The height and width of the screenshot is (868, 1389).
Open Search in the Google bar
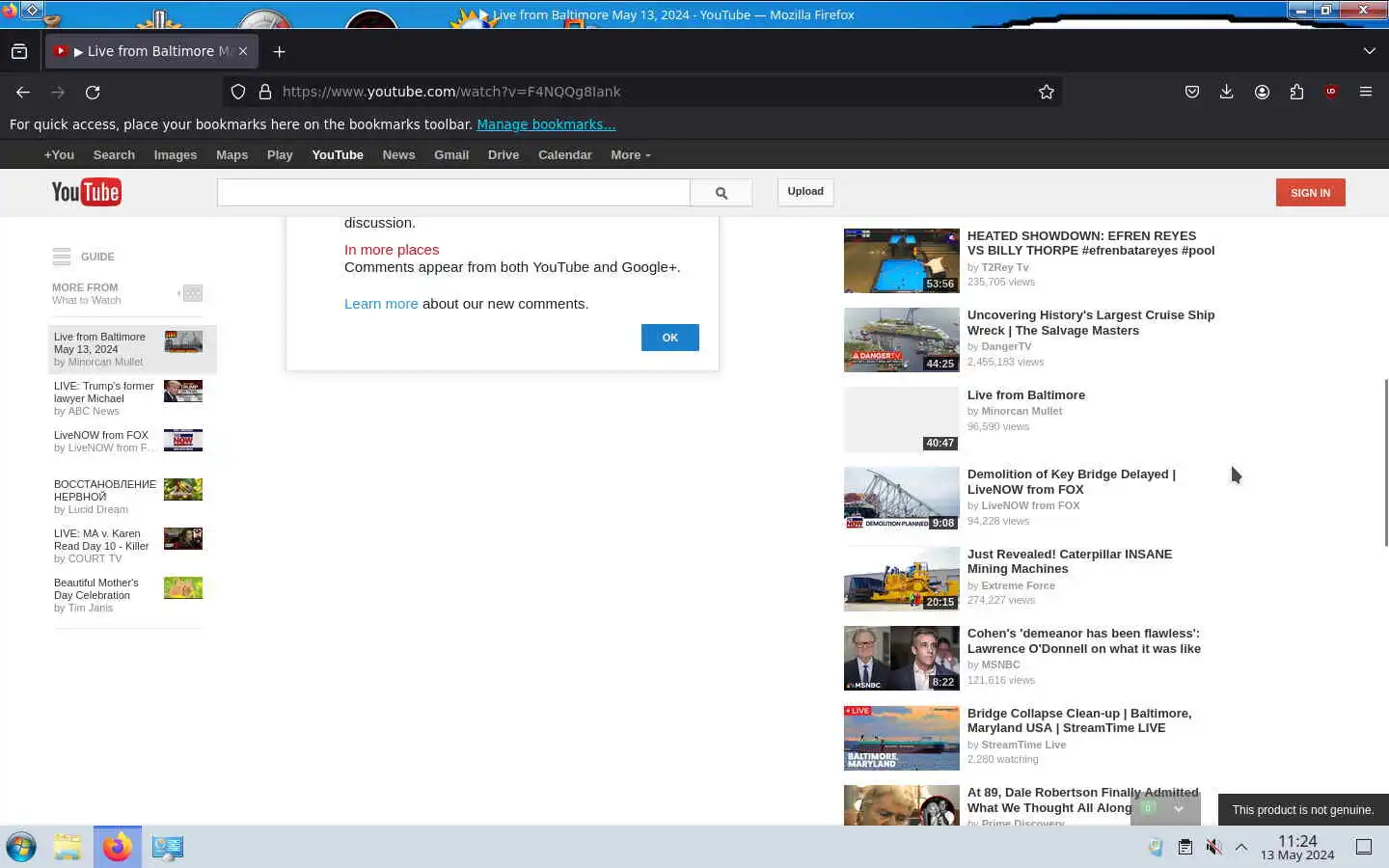pyautogui.click(x=114, y=154)
